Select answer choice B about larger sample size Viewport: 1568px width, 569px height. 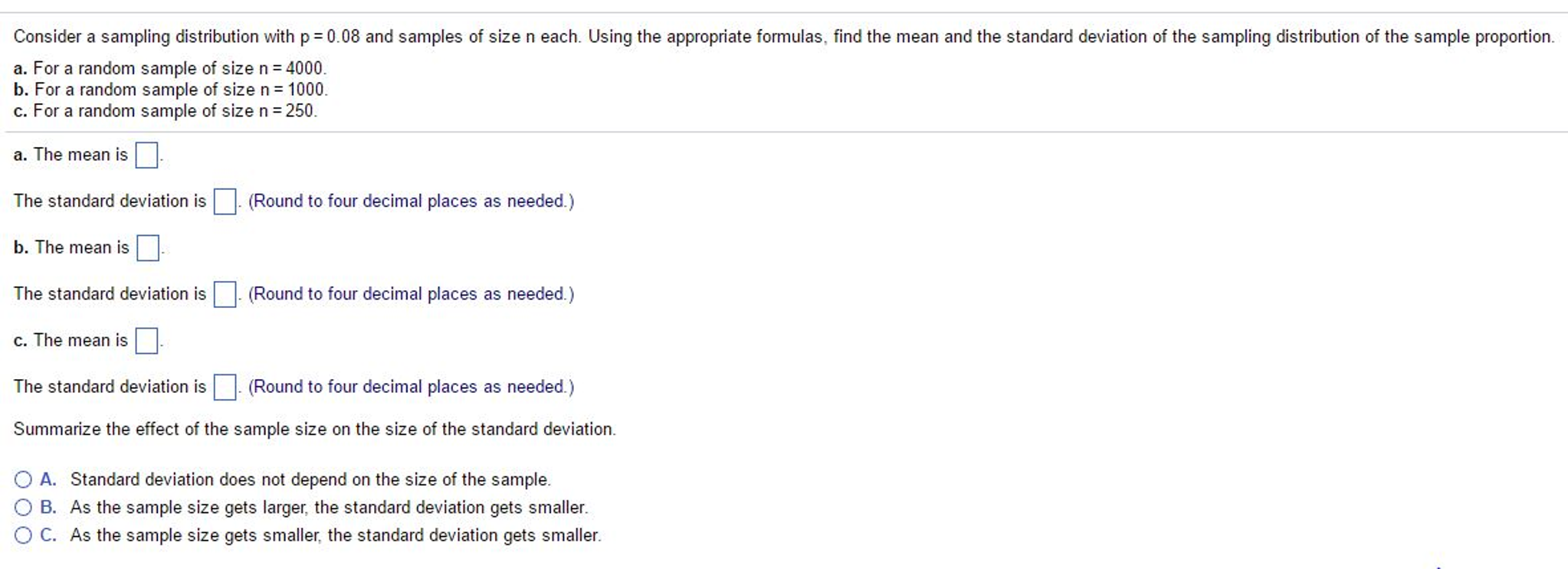point(23,508)
